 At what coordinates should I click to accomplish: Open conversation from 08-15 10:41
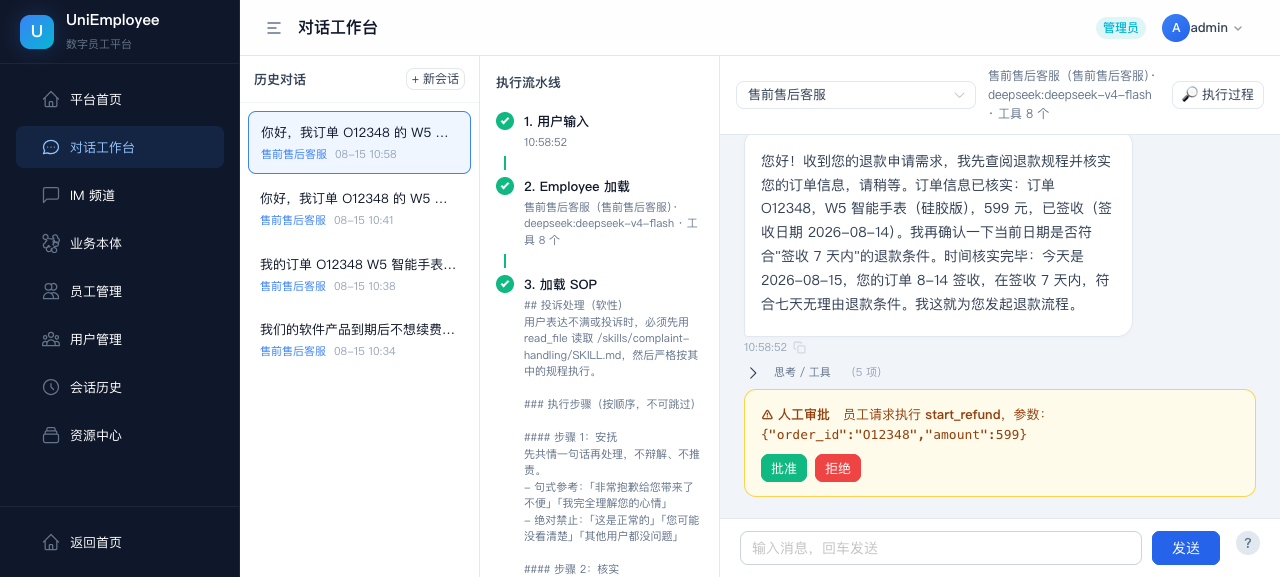(359, 208)
